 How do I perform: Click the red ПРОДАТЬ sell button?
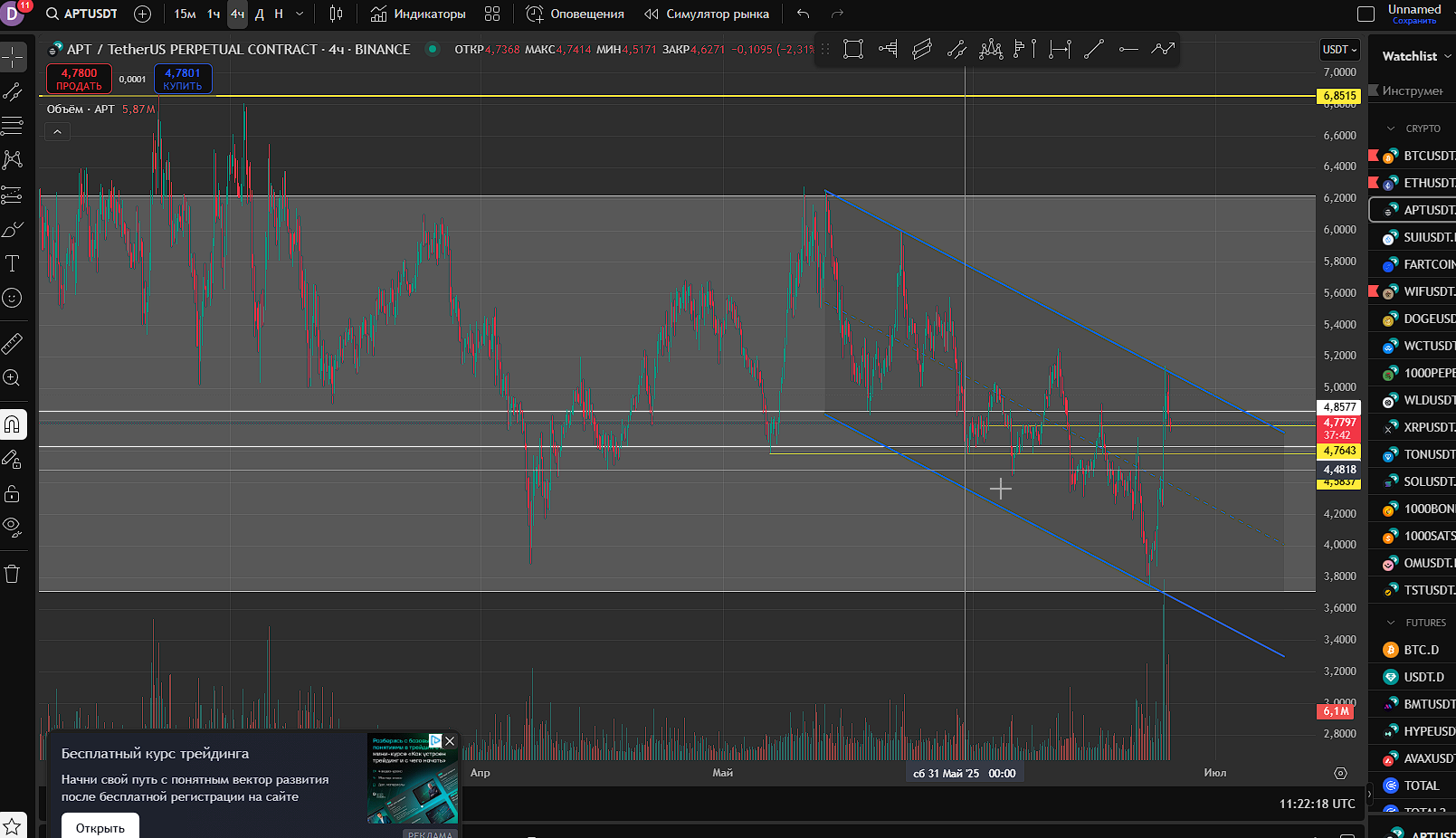pos(79,79)
